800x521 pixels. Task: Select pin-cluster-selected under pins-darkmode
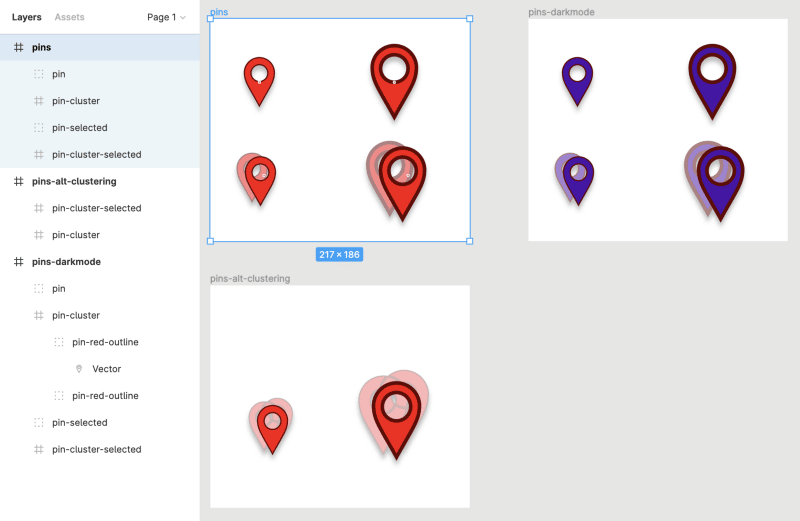click(99, 449)
